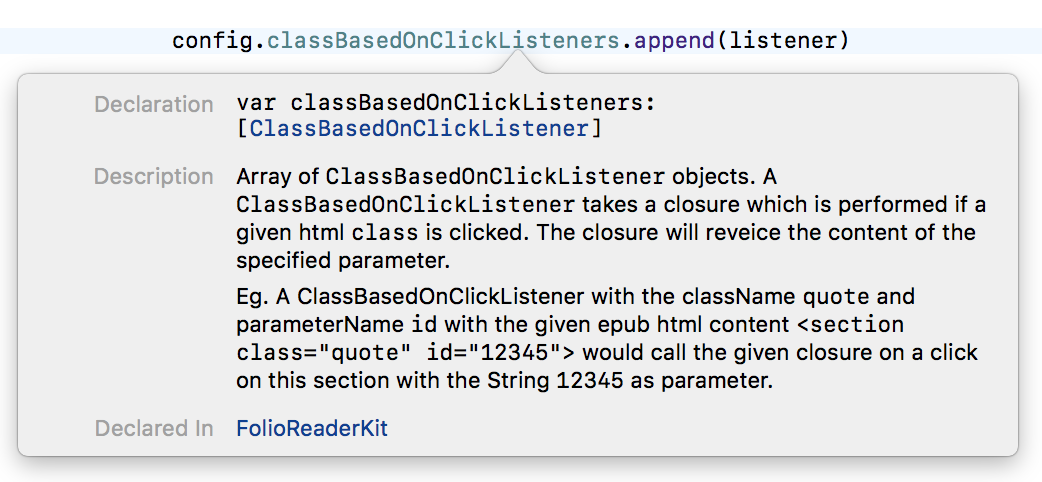1042x482 pixels.
Task: Open the blue ClassBasedOnClickListener type link
Action: pos(419,128)
